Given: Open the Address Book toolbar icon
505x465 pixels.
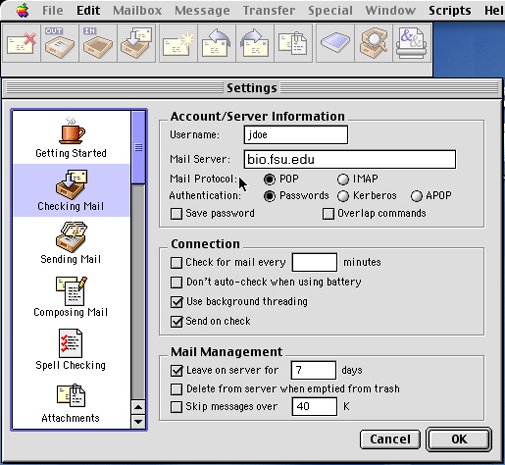Looking at the screenshot, I should click(x=335, y=43).
